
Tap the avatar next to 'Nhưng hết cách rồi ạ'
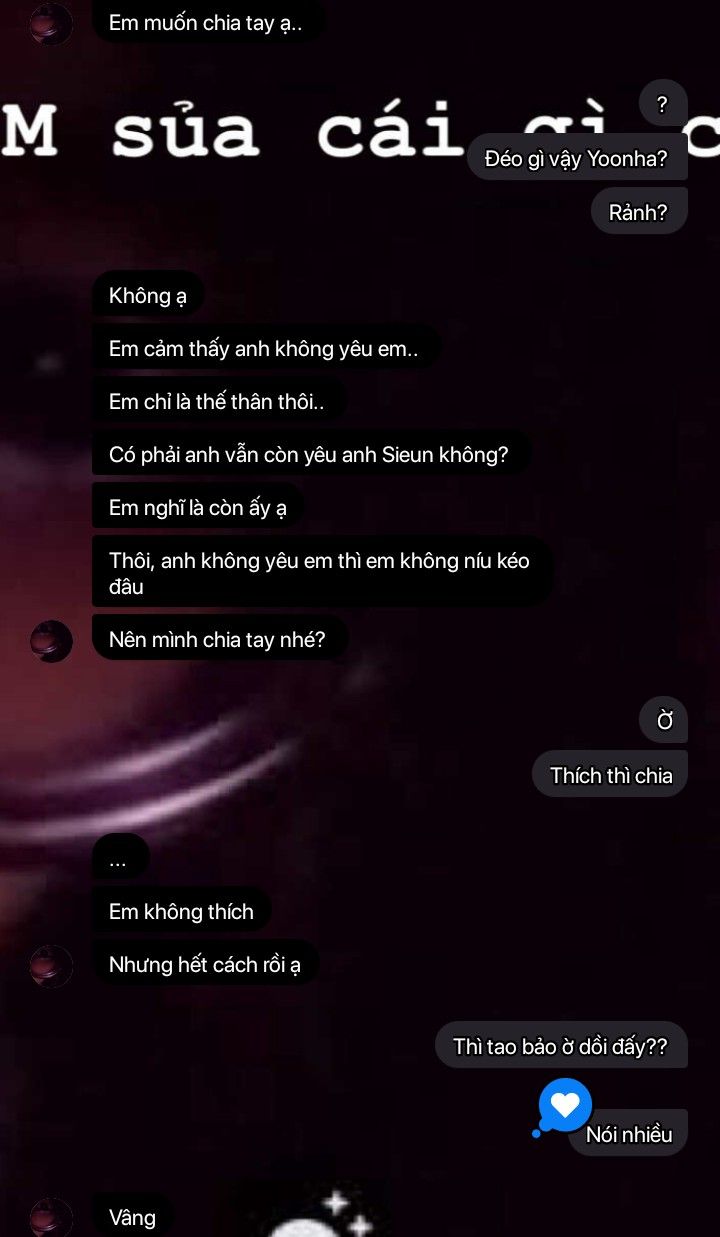click(51, 966)
